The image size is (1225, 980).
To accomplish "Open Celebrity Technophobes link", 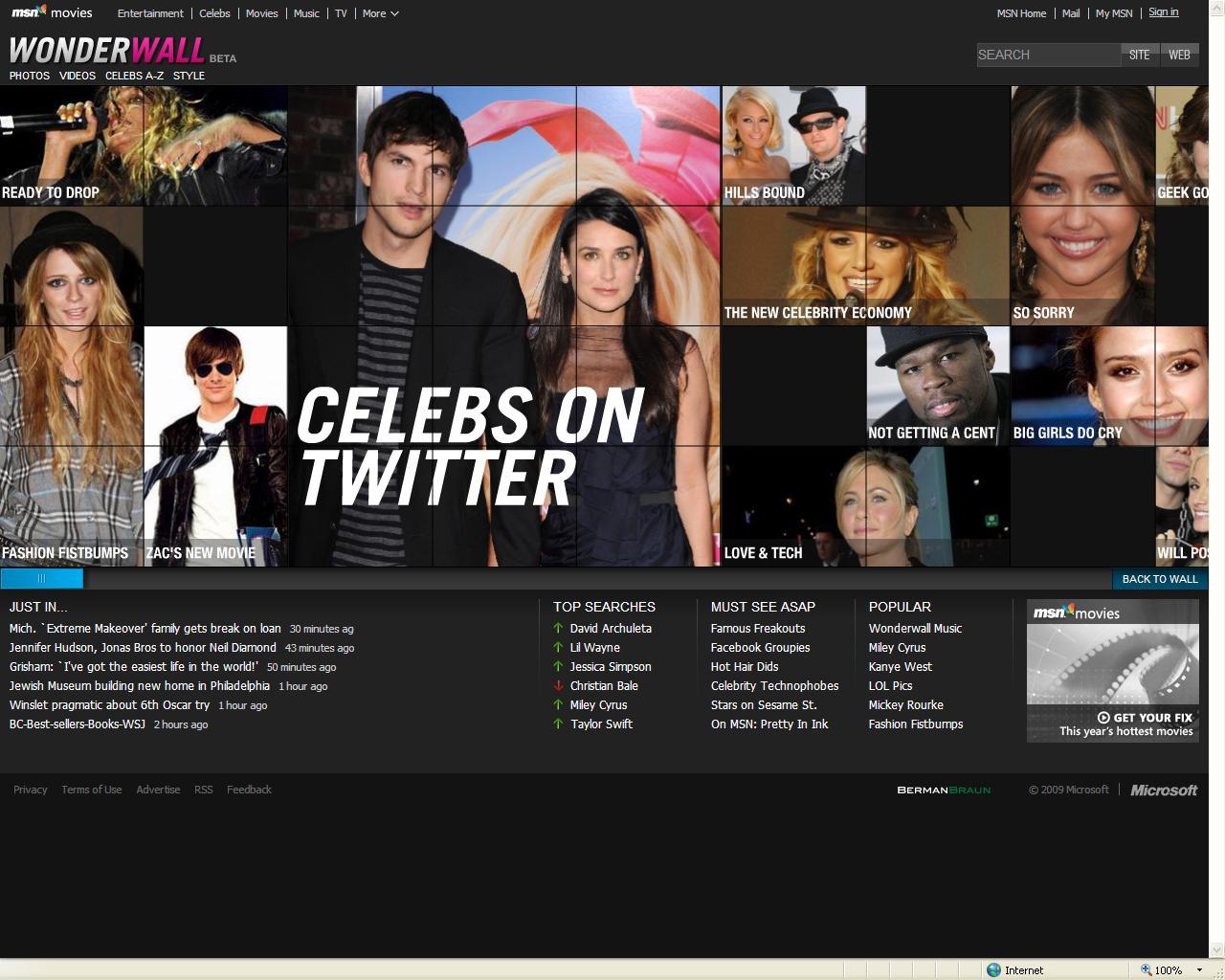I will click(774, 686).
